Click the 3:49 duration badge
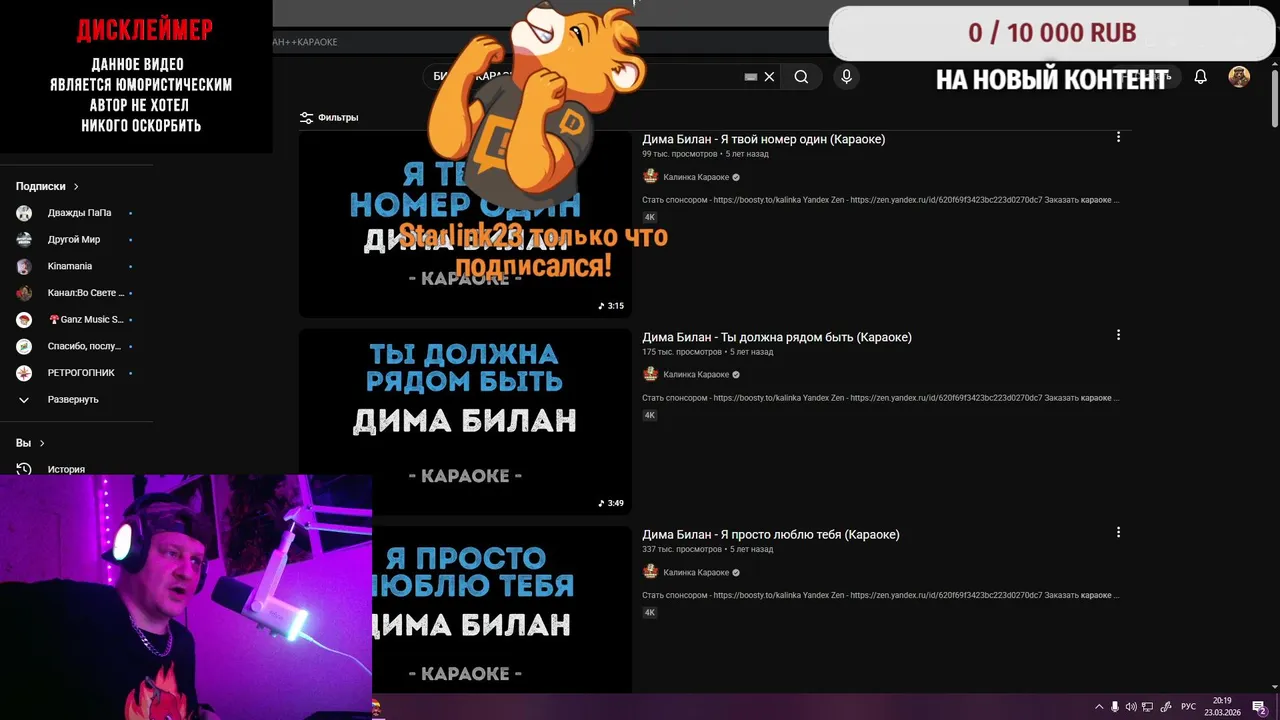The height and width of the screenshot is (720, 1280). pyautogui.click(x=611, y=503)
